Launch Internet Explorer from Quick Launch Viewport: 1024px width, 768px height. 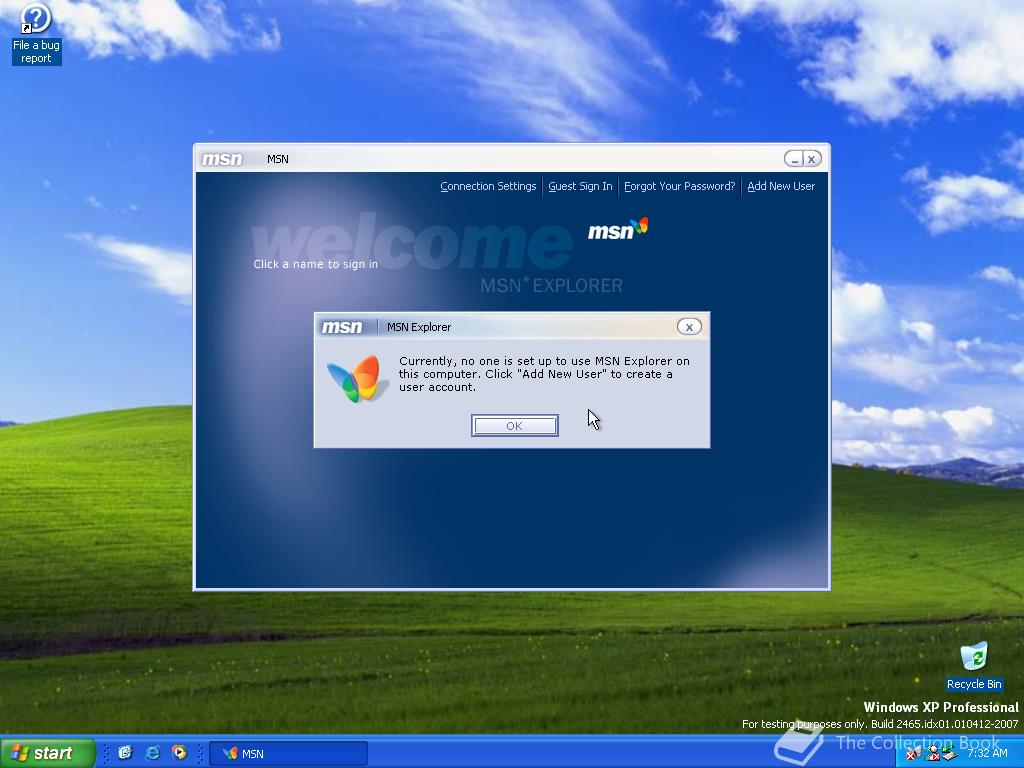(153, 753)
